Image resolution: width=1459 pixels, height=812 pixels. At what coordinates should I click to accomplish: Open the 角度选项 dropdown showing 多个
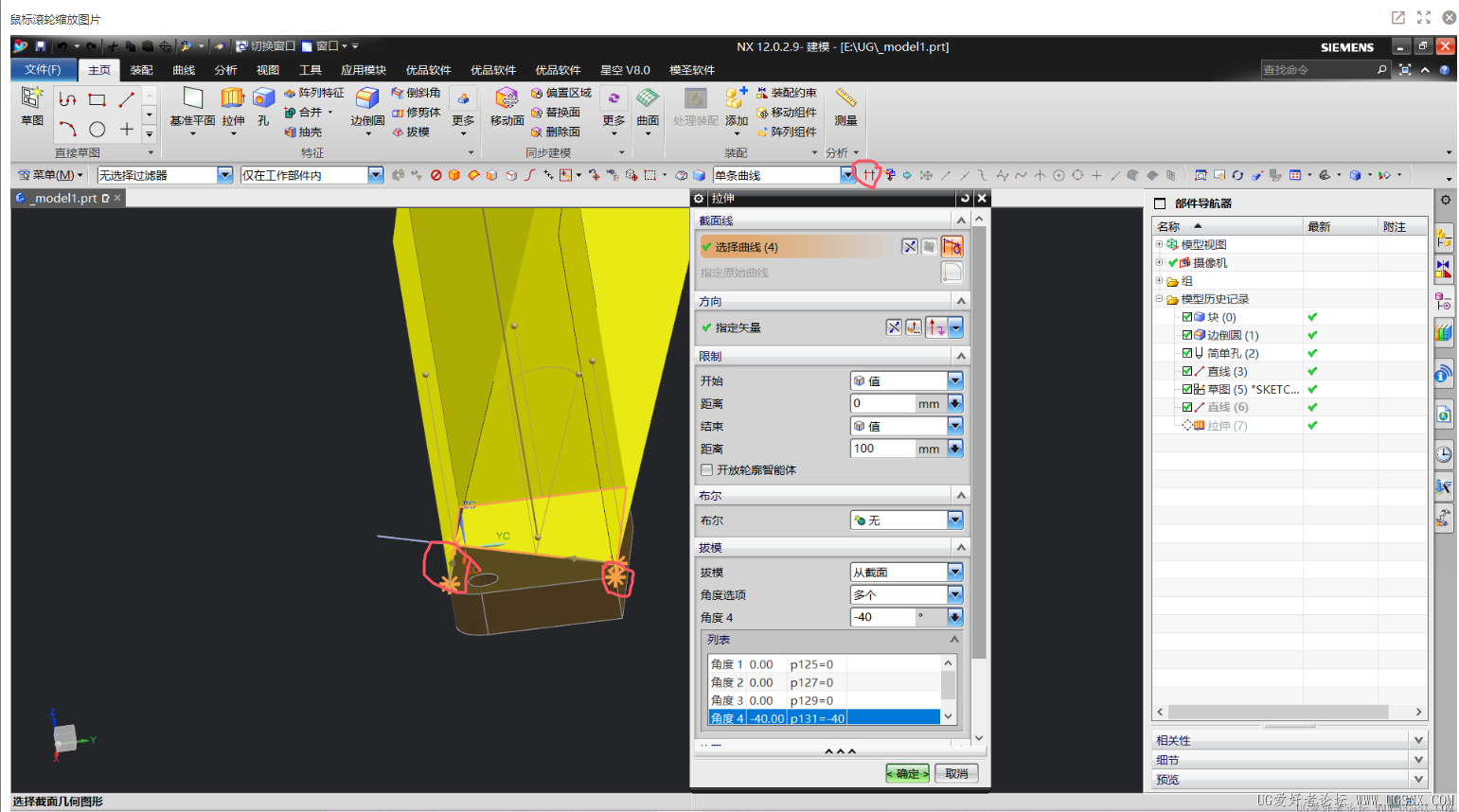(954, 594)
